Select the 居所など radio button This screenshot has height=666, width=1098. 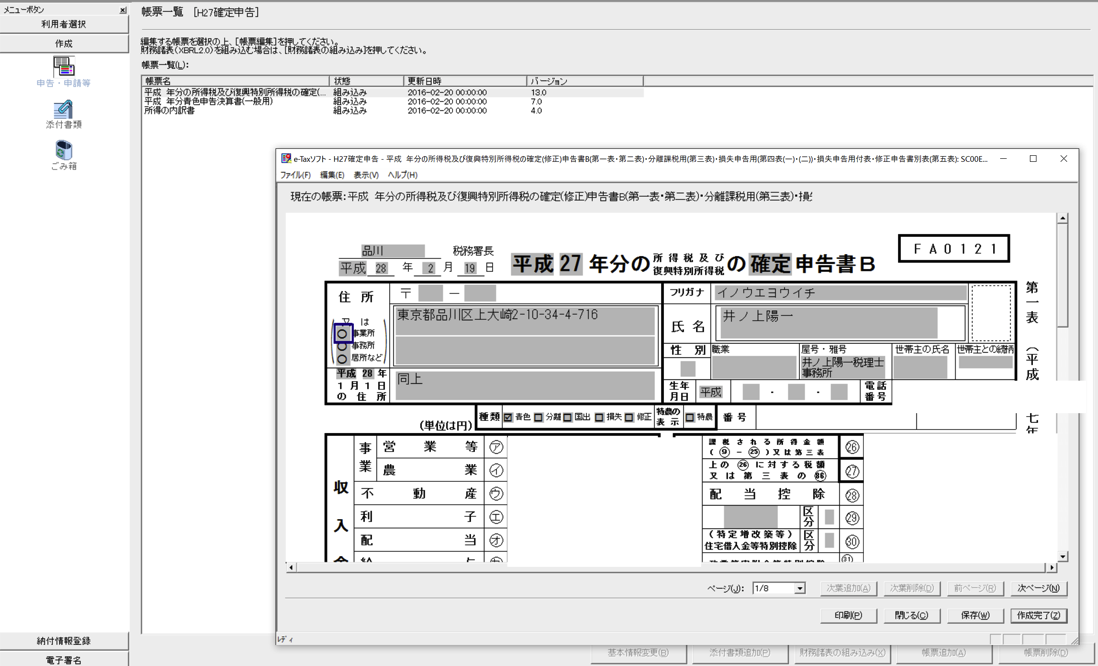(342, 359)
